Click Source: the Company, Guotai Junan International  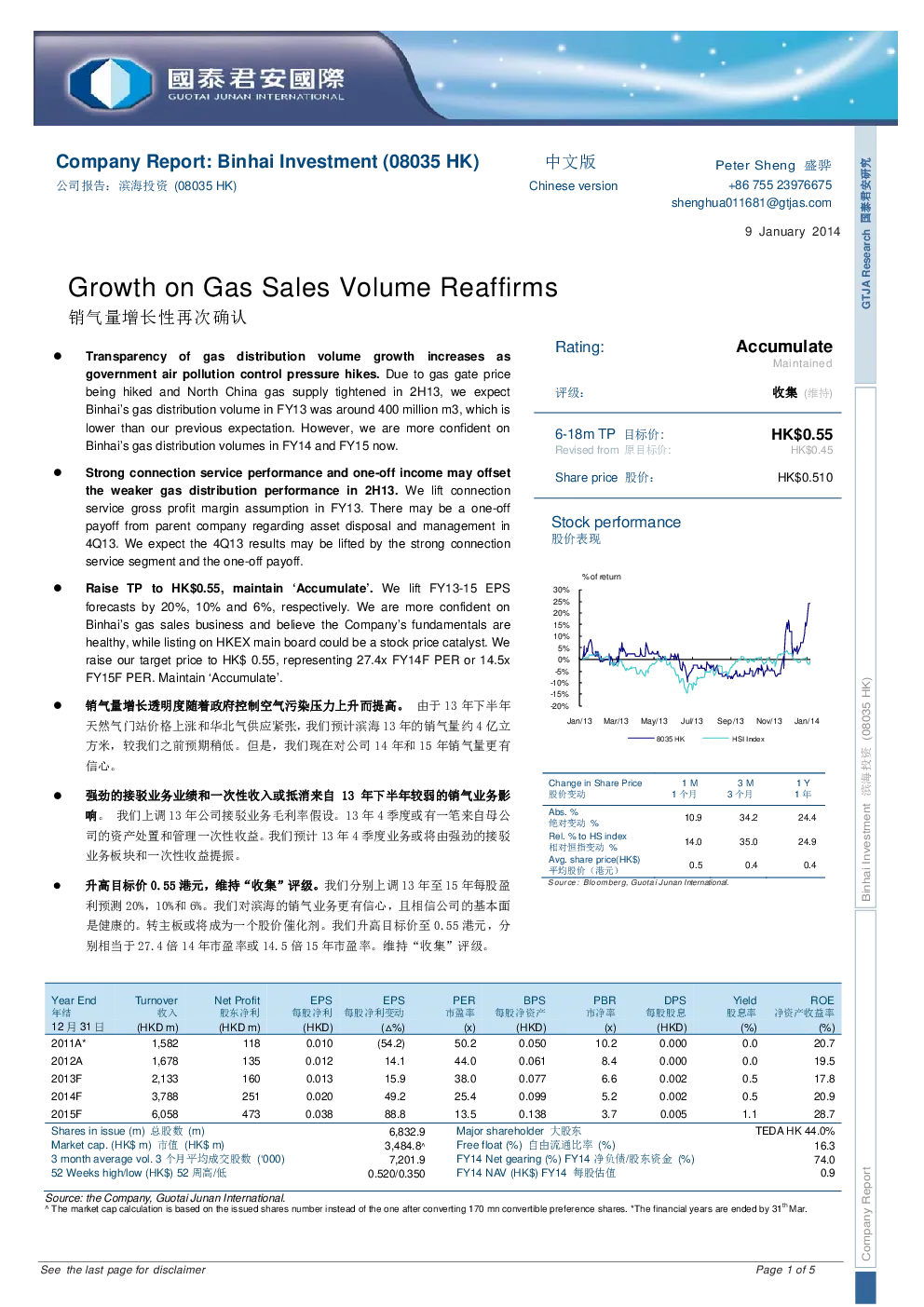(x=166, y=1199)
